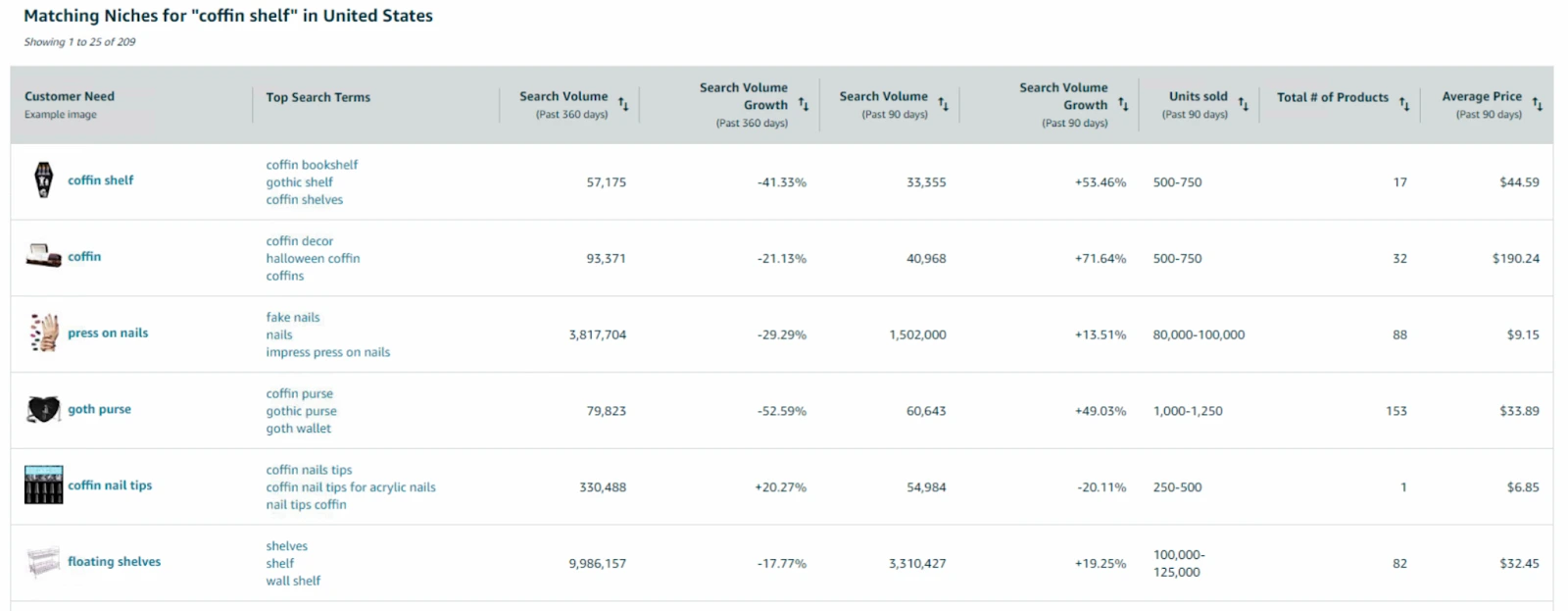Open the gothic purse search term
The width and height of the screenshot is (1568, 611).
coord(301,411)
